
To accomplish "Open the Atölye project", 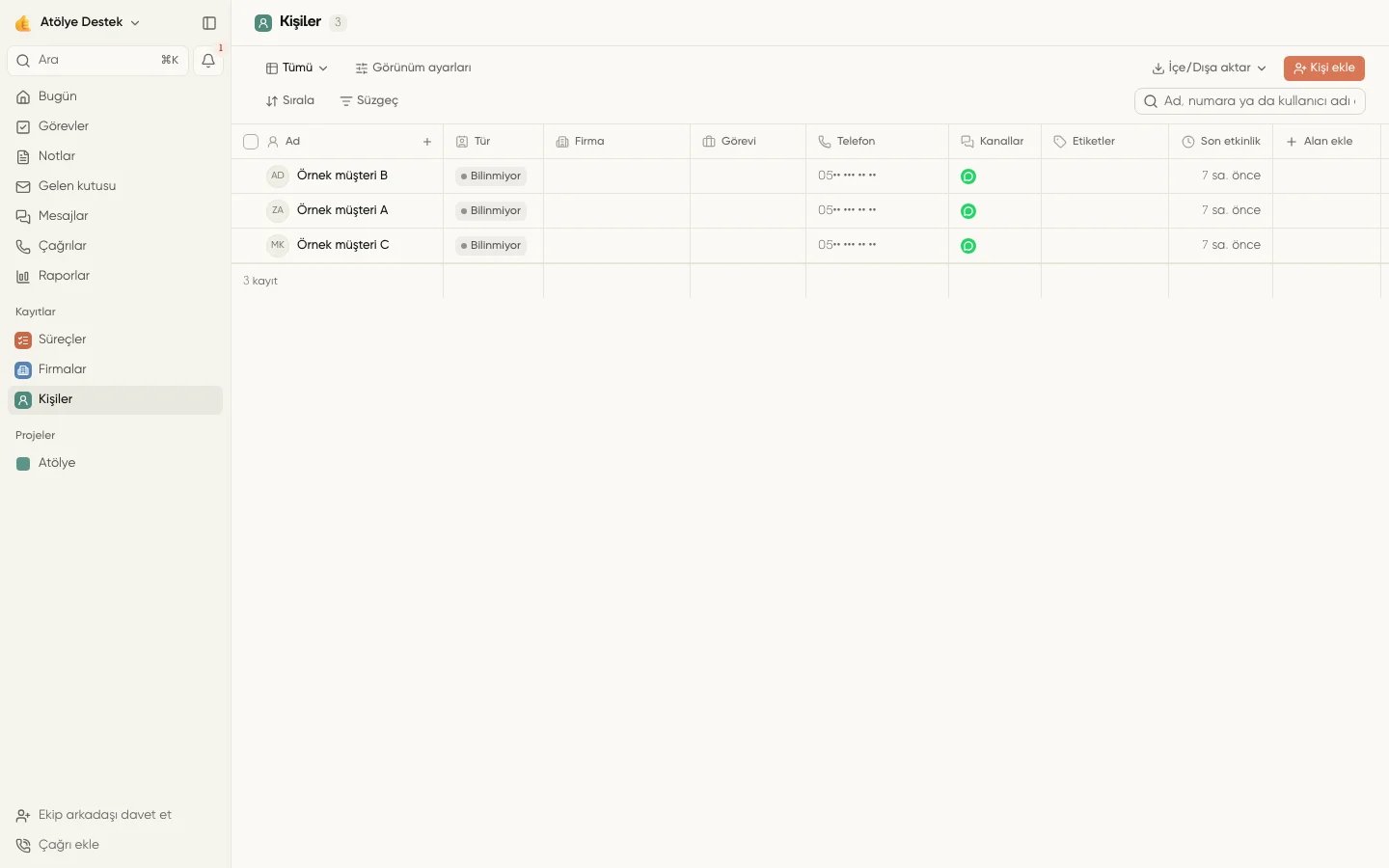I will click(115, 463).
